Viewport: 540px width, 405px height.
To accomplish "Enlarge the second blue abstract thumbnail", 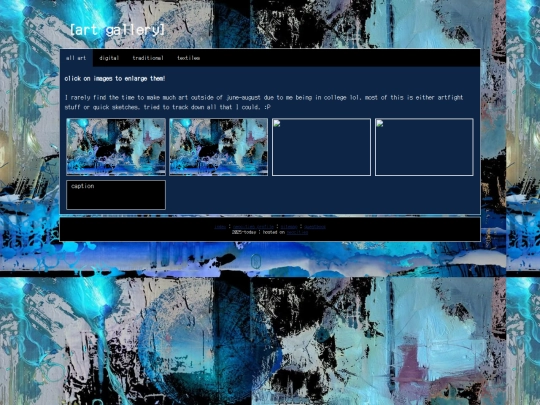I will (218, 147).
